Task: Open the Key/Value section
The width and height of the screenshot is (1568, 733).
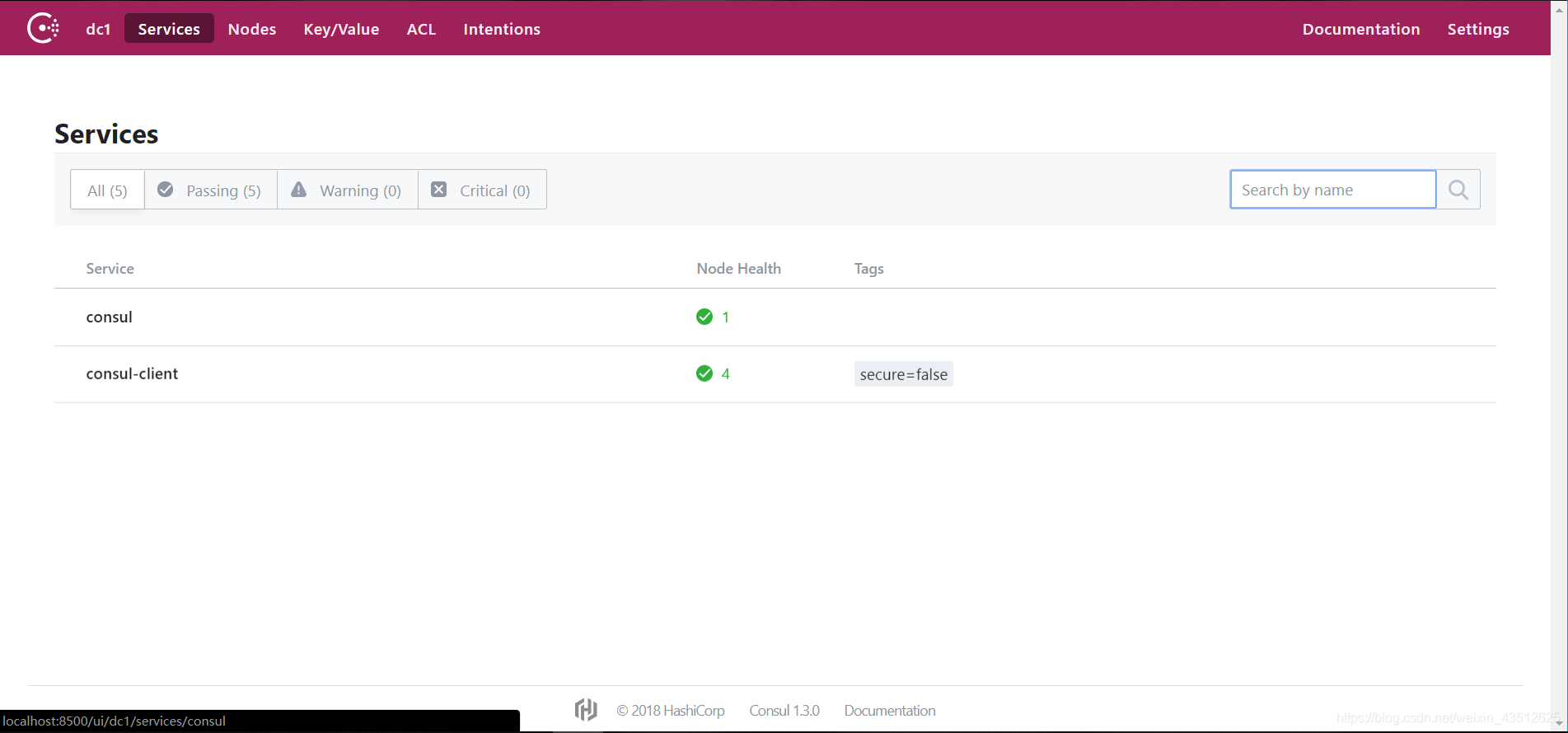Action: pos(341,29)
